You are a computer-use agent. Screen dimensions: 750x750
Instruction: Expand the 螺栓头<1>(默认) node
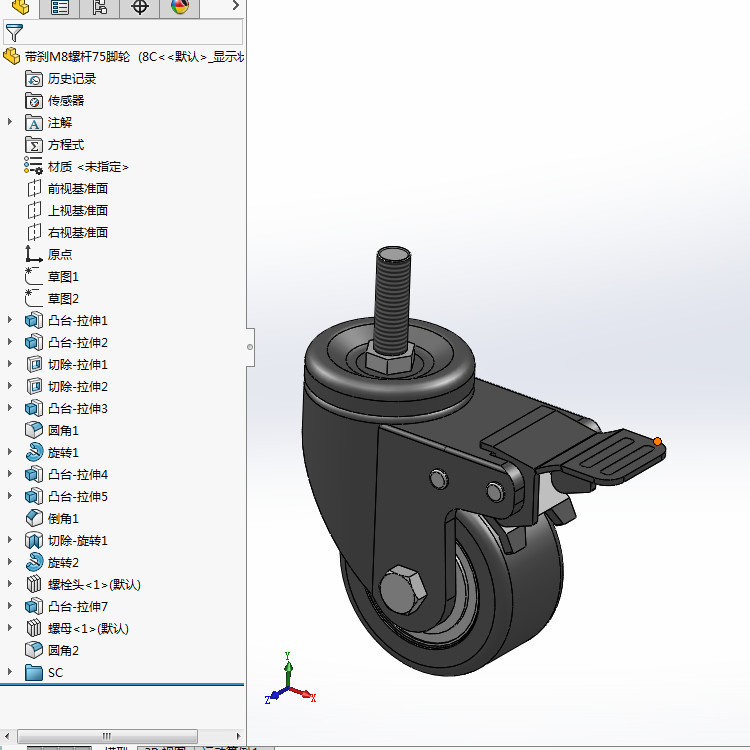coord(10,584)
